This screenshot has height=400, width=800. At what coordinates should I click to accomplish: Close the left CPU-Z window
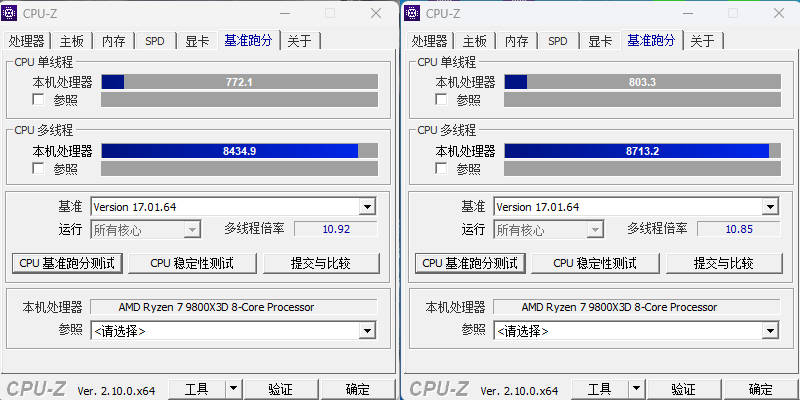tap(376, 13)
